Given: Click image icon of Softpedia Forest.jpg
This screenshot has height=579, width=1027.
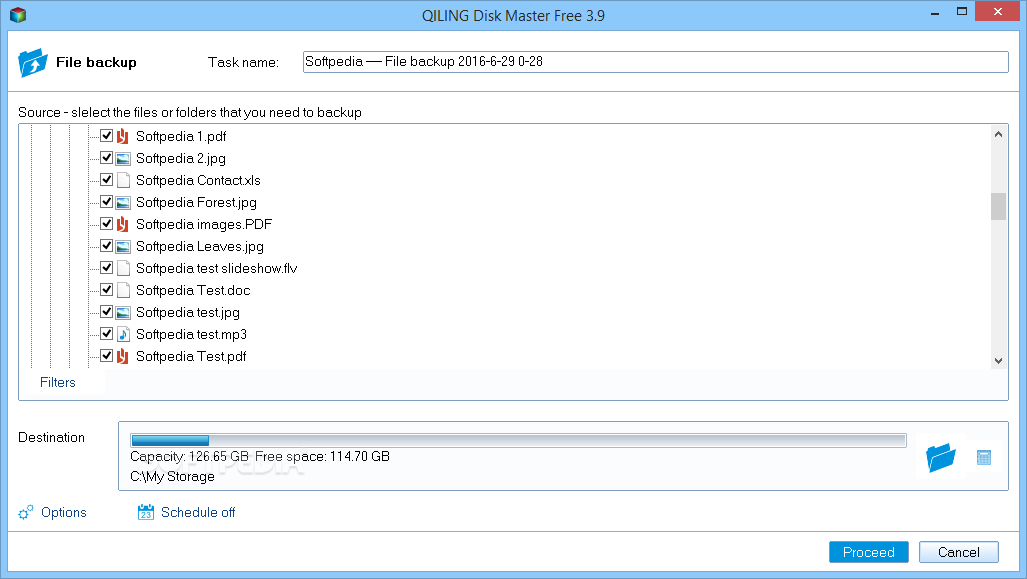Looking at the screenshot, I should tap(122, 202).
